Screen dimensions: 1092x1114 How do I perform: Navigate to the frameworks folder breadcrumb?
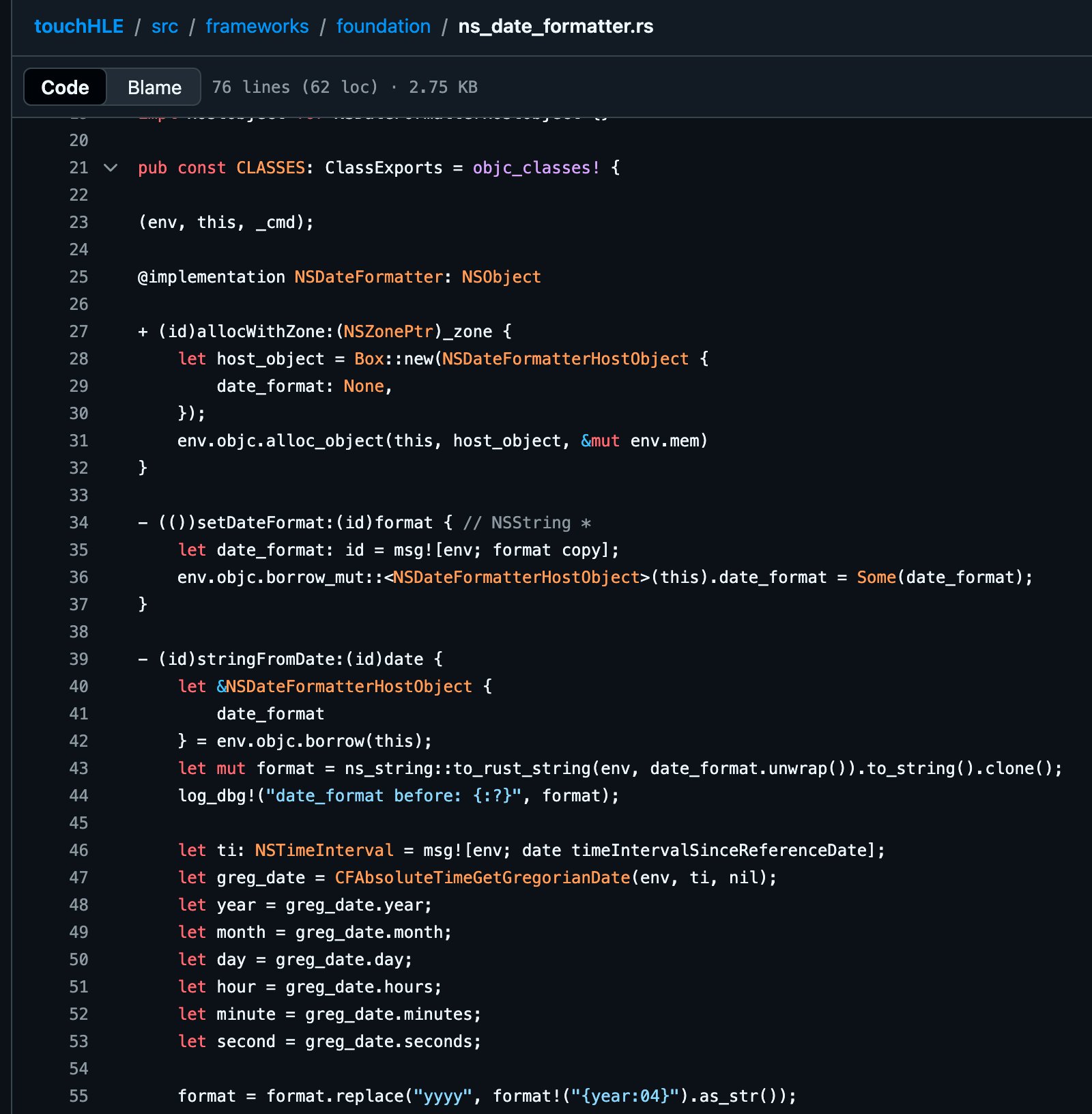[x=257, y=27]
